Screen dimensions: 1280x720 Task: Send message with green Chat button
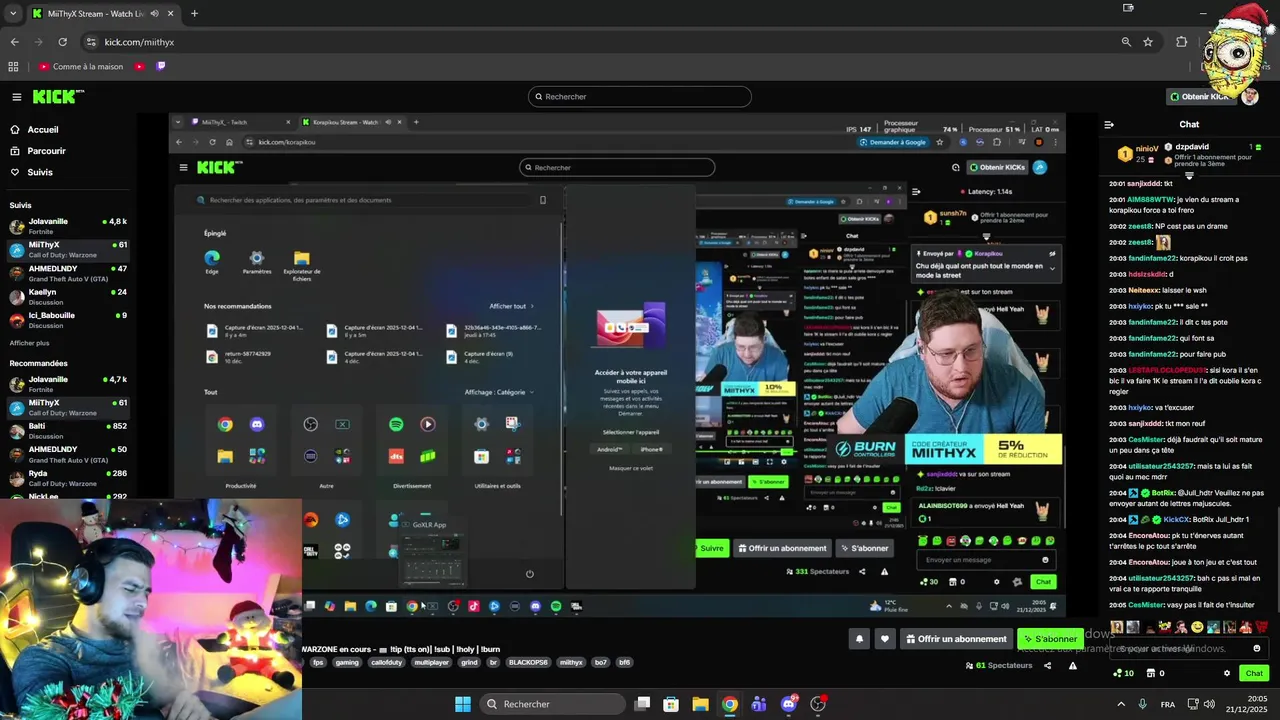(1254, 673)
